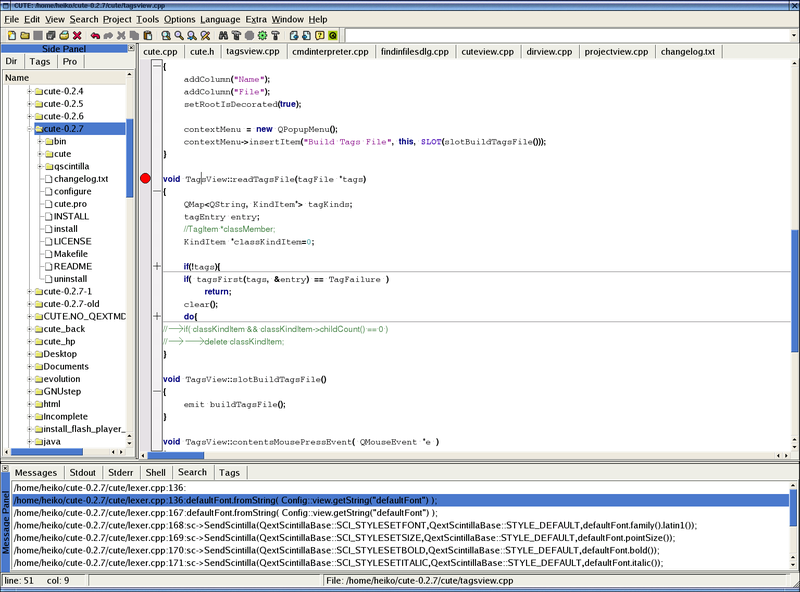Click the Message Panel vertical scrollbar thumb
This screenshot has height=592, width=800.
(x=793, y=508)
